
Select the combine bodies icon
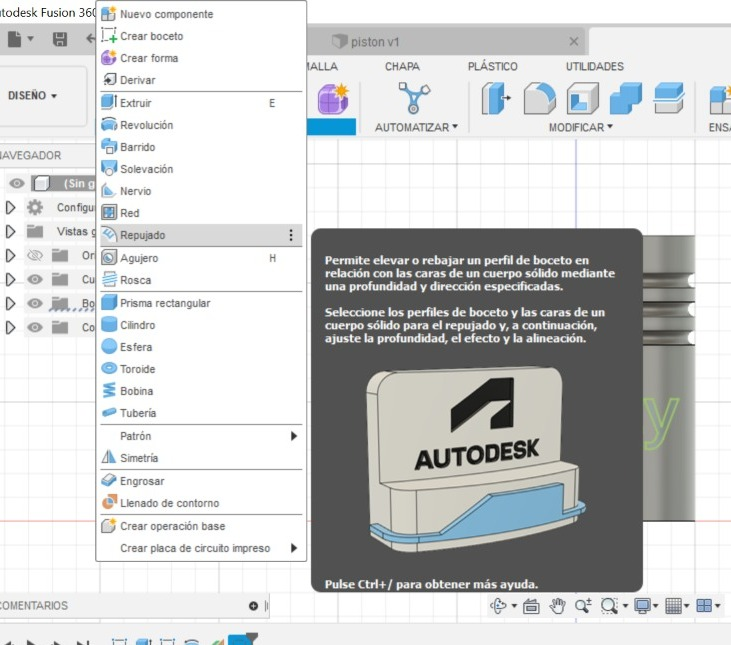coord(626,98)
